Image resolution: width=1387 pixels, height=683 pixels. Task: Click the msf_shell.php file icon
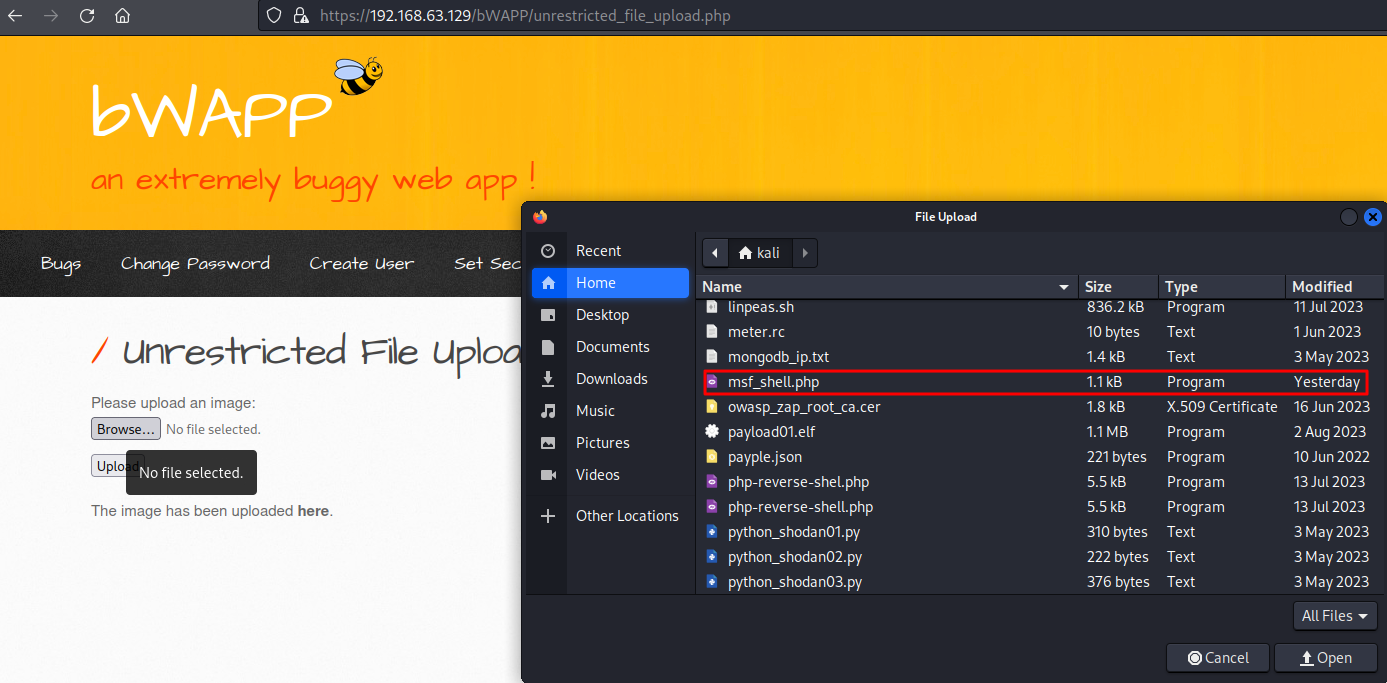[712, 382]
